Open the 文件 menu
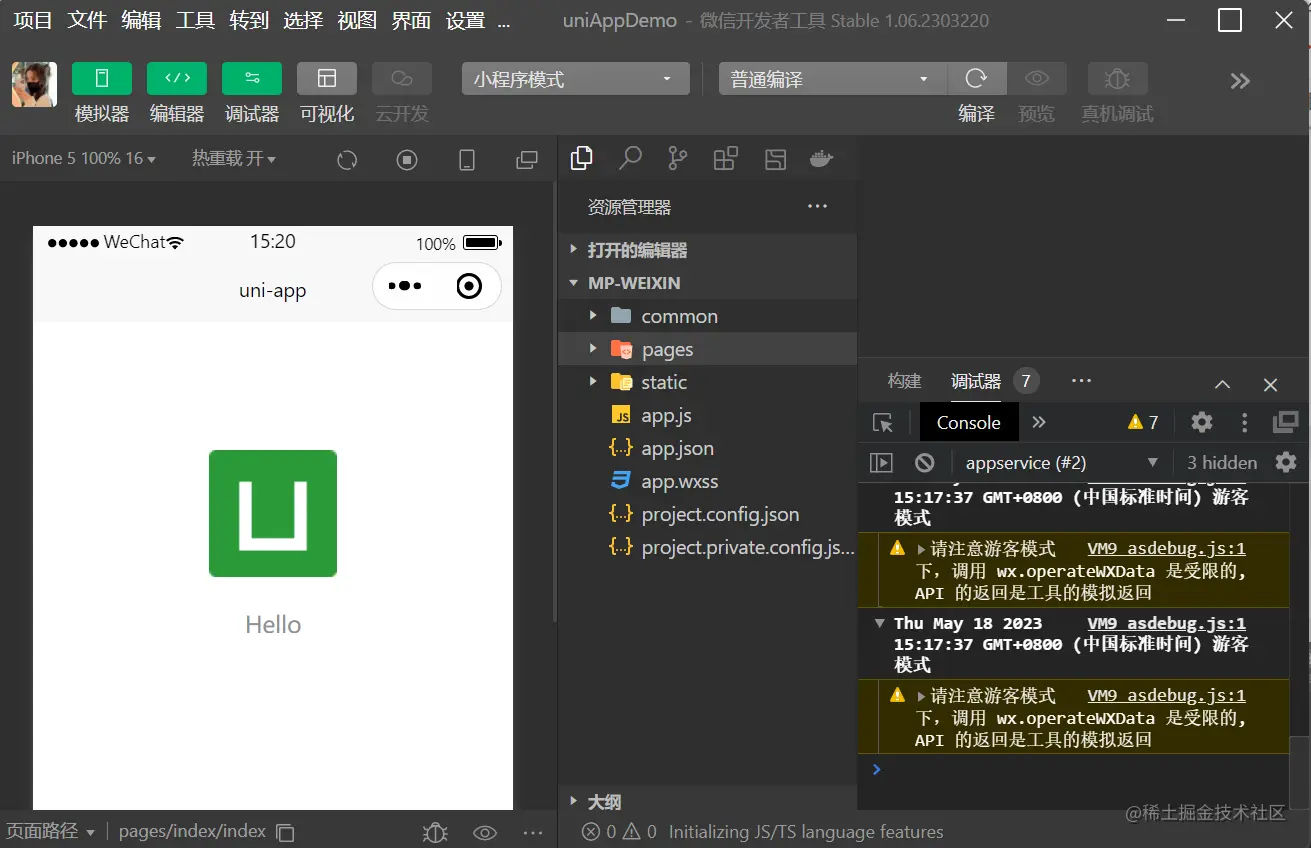The width and height of the screenshot is (1311, 848). pos(87,20)
